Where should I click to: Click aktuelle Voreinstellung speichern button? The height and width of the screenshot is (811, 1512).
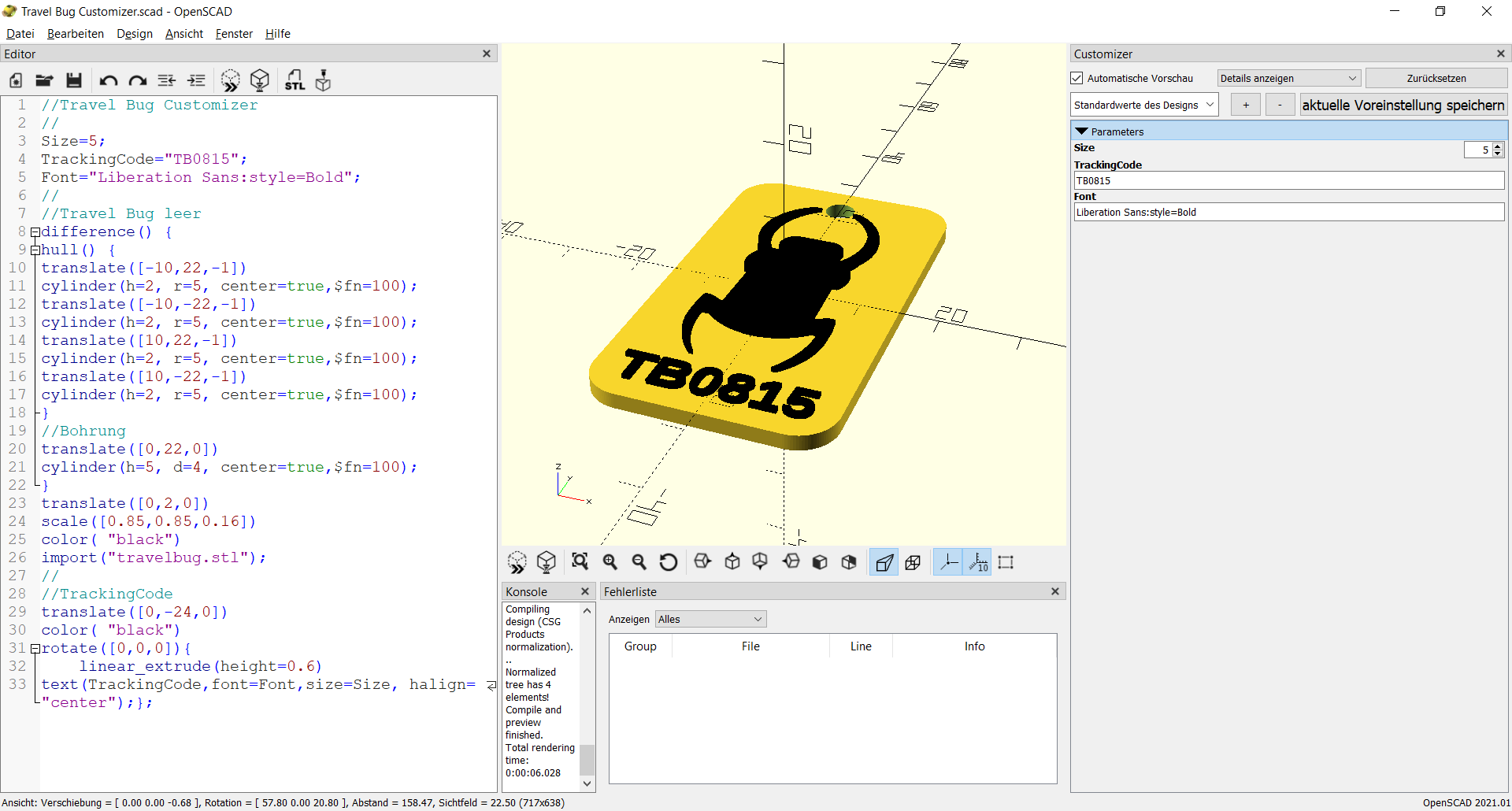[1403, 105]
